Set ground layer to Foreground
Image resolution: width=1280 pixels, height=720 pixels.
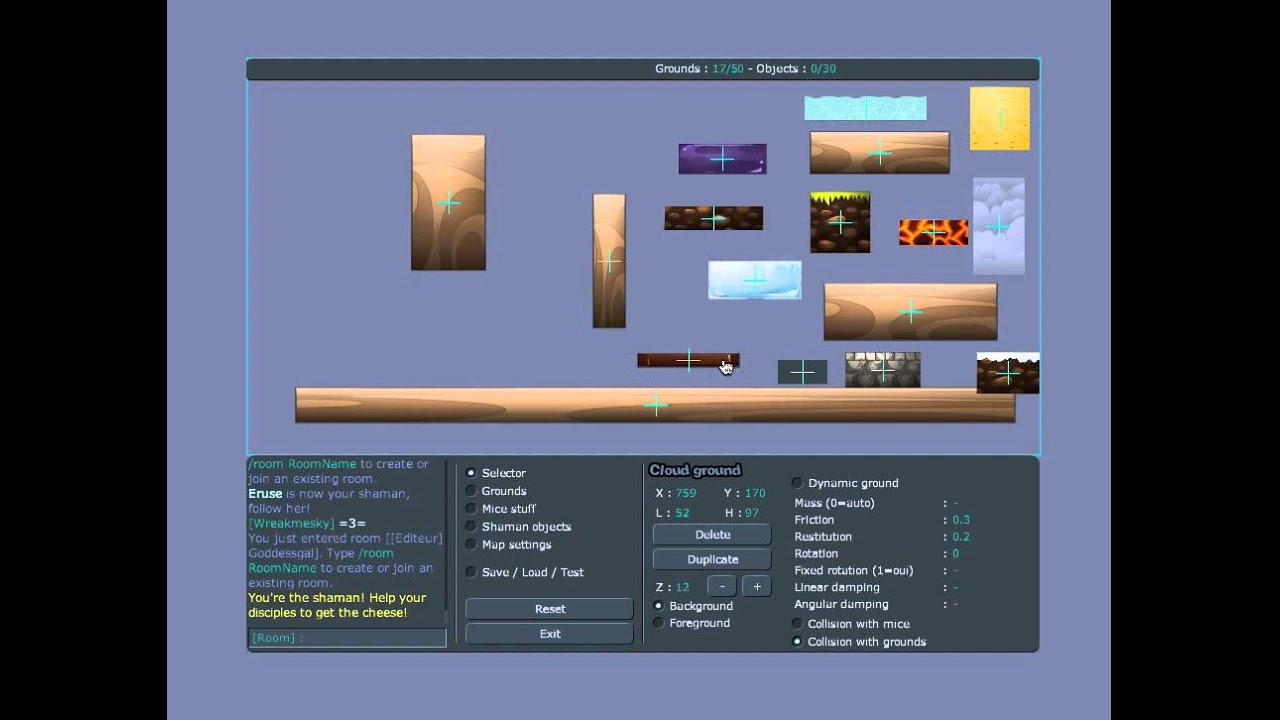click(692, 623)
